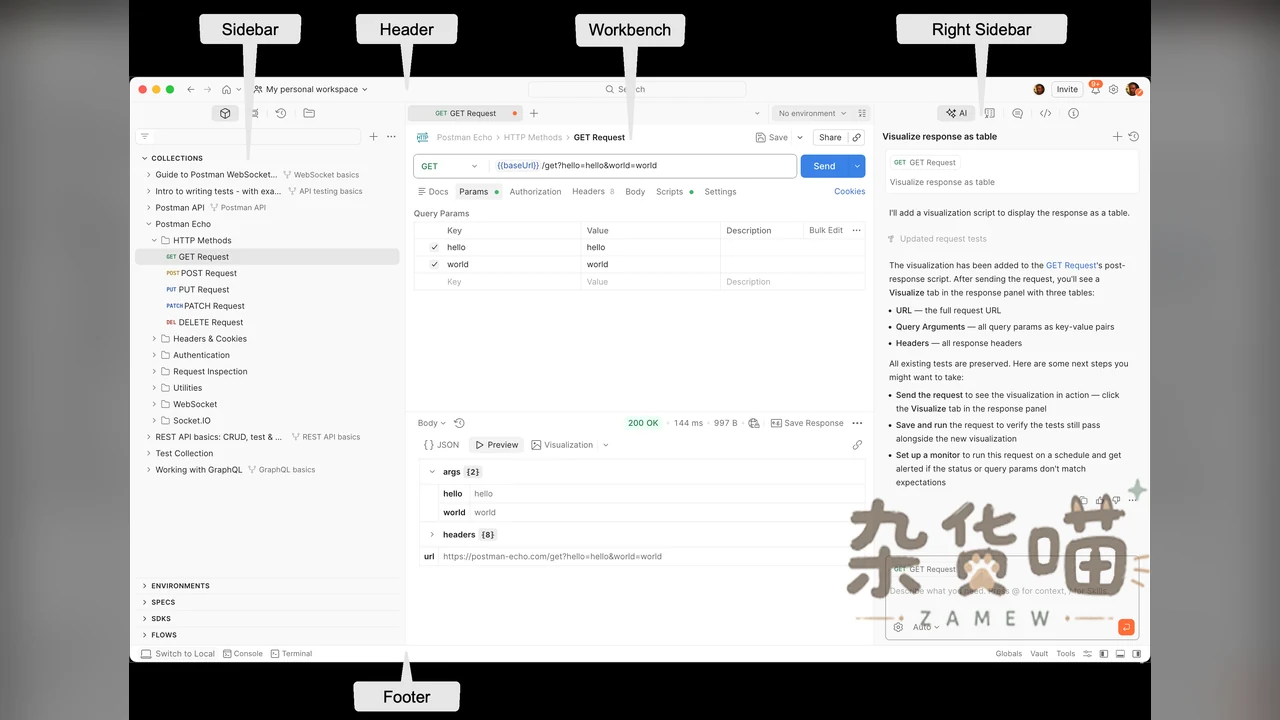Viewport: 1280px width, 720px height.
Task: Click the notifications bell icon
Action: 1095,89
